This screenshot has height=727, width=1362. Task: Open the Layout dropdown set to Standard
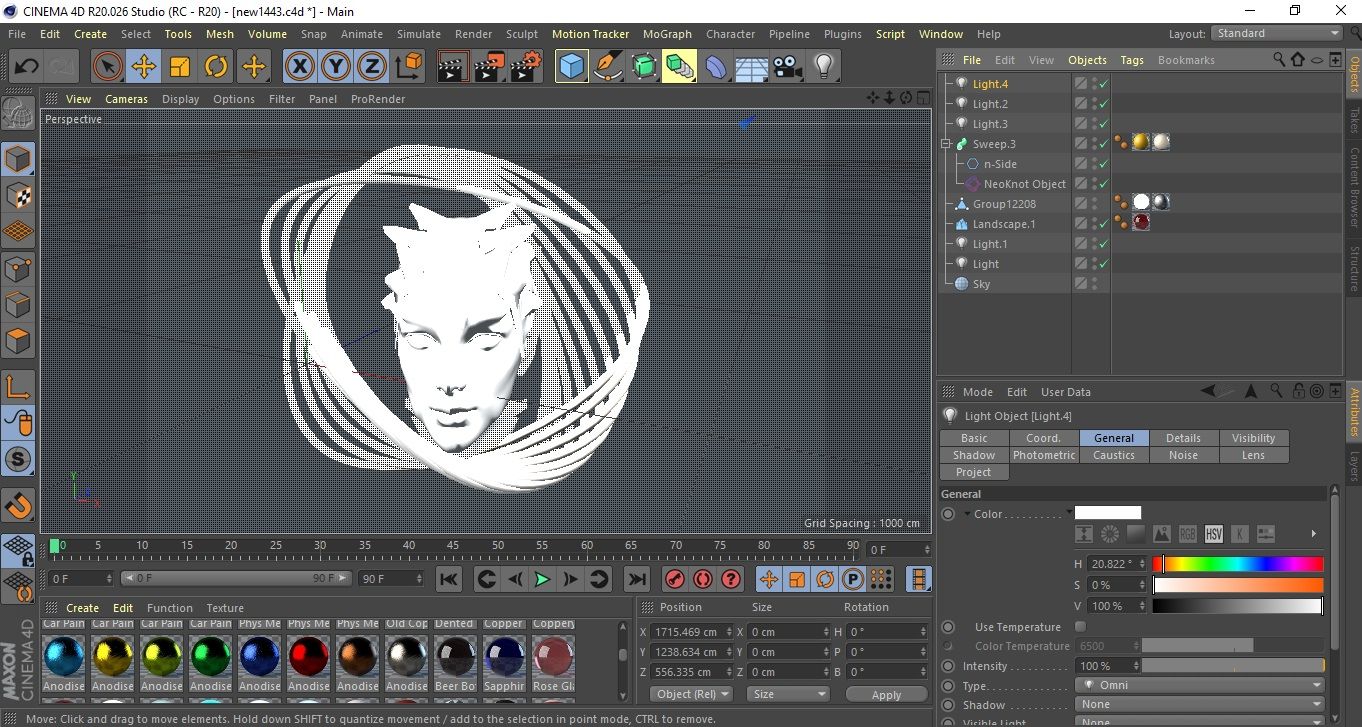coord(1276,33)
